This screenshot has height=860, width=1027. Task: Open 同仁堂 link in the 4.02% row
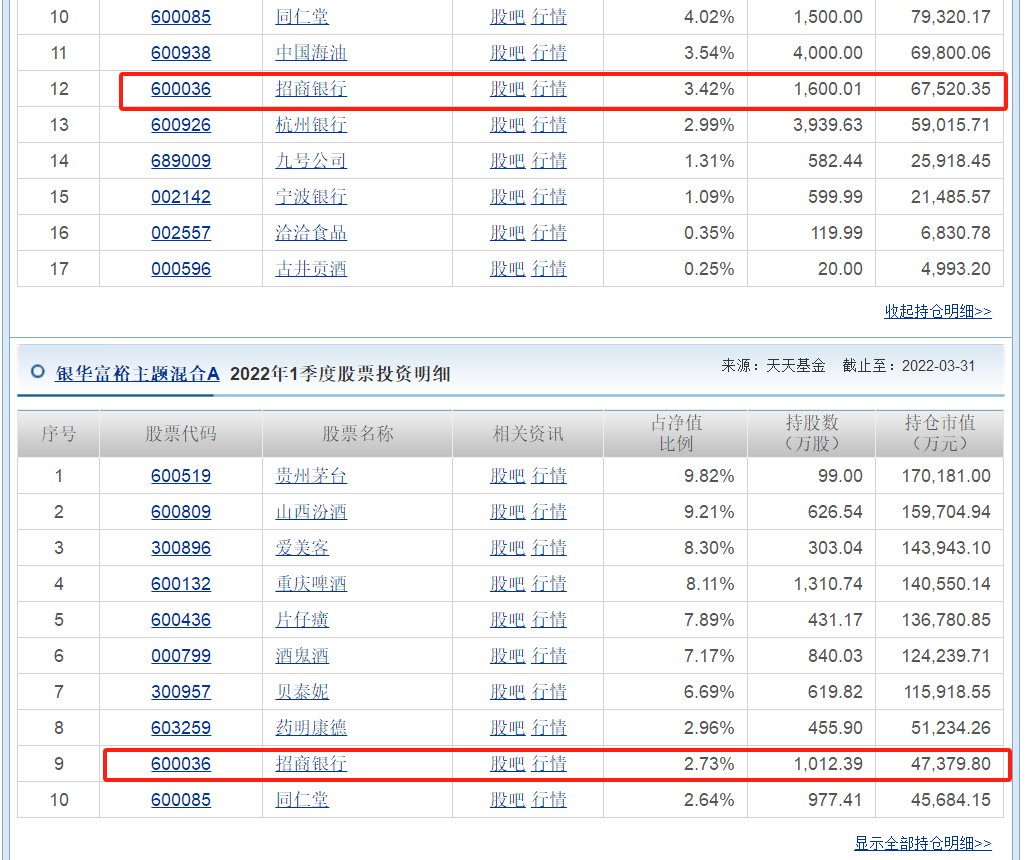click(x=302, y=16)
